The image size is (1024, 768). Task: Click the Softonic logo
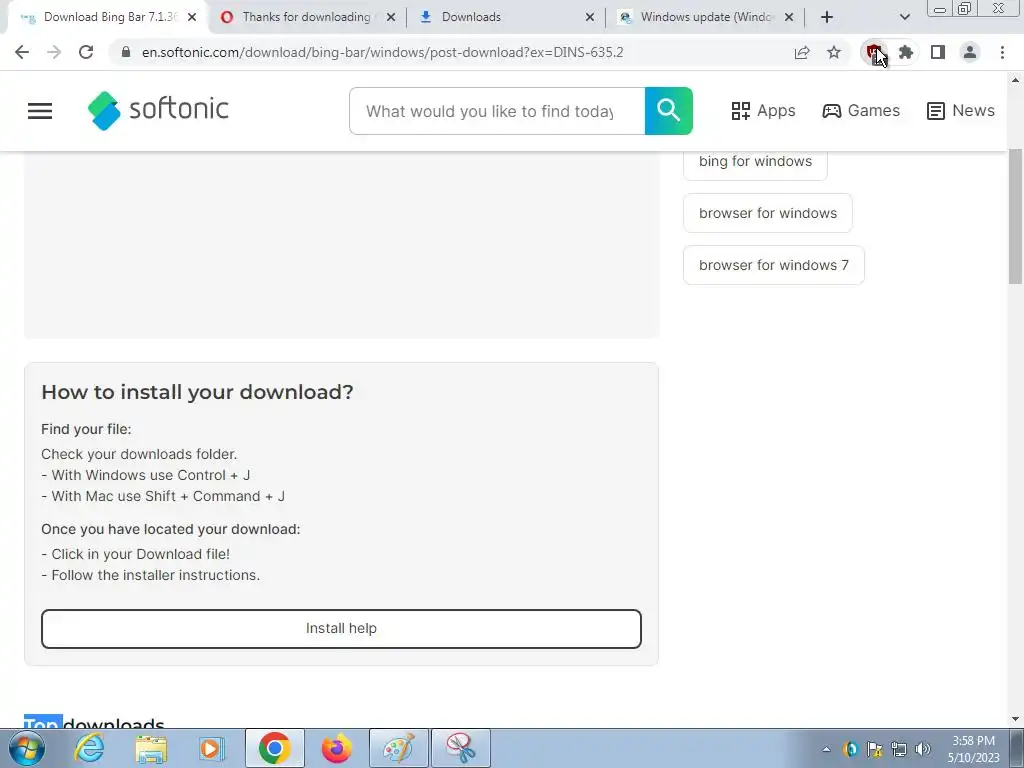coord(159,110)
